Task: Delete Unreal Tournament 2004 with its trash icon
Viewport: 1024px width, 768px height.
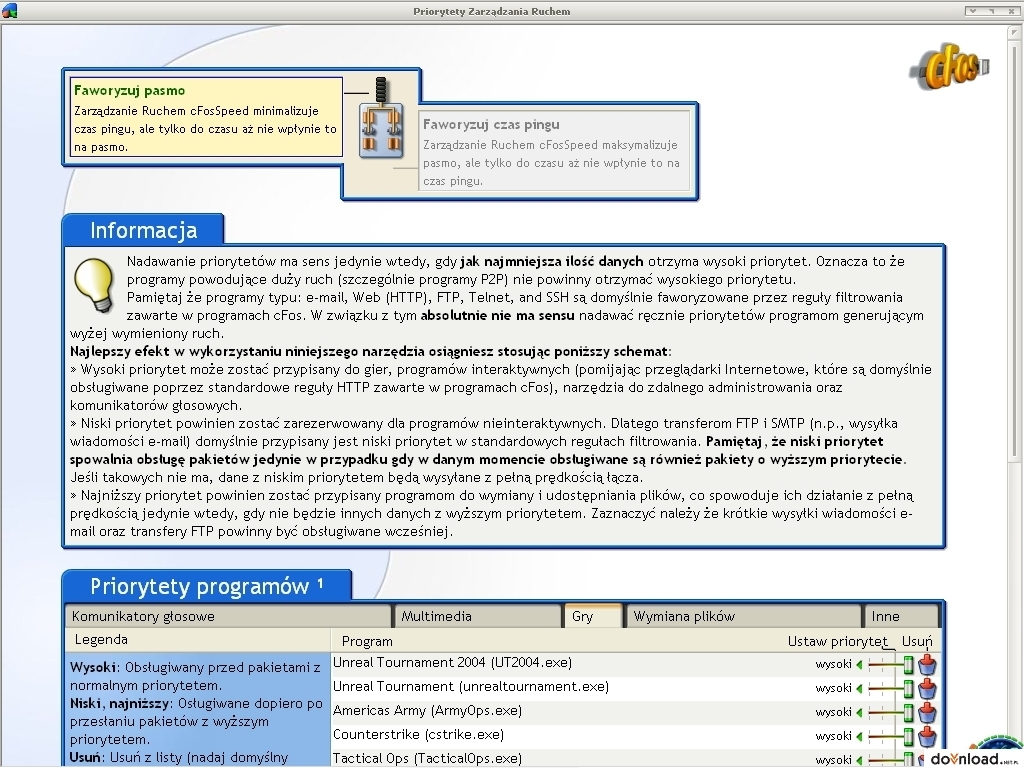Action: pos(927,665)
